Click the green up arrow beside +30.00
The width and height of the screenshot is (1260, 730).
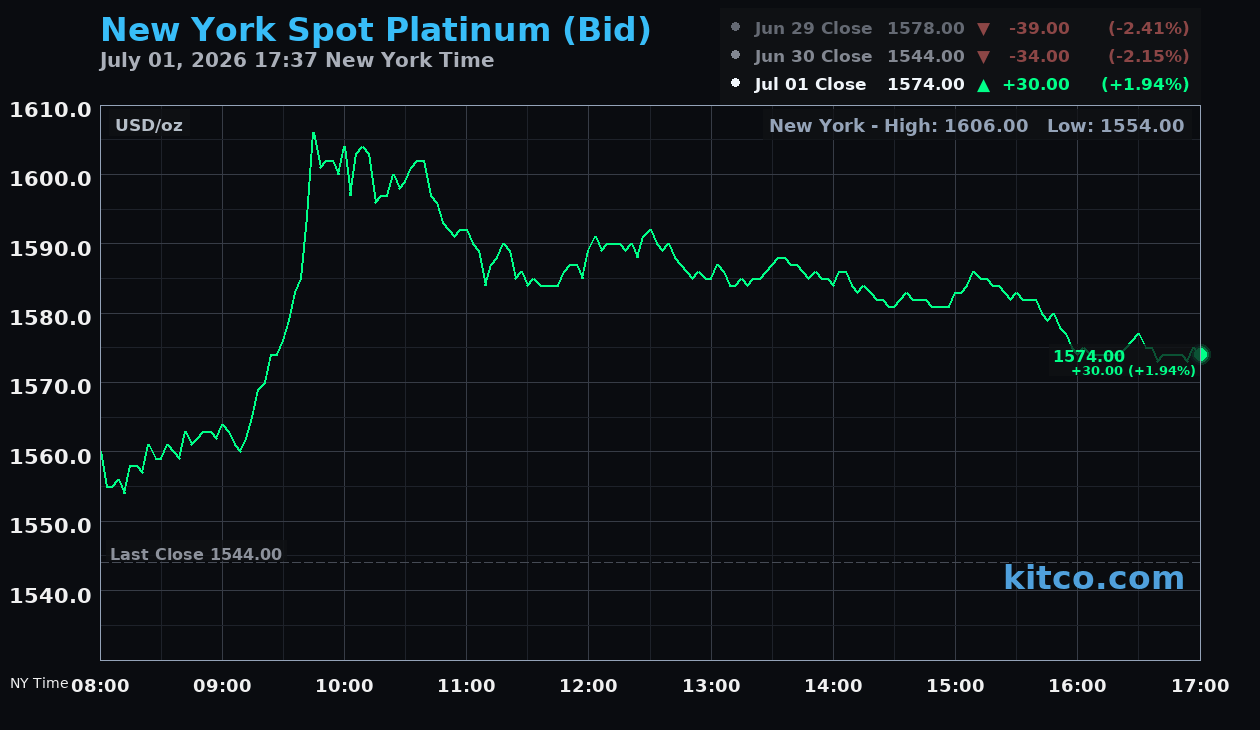(x=983, y=85)
